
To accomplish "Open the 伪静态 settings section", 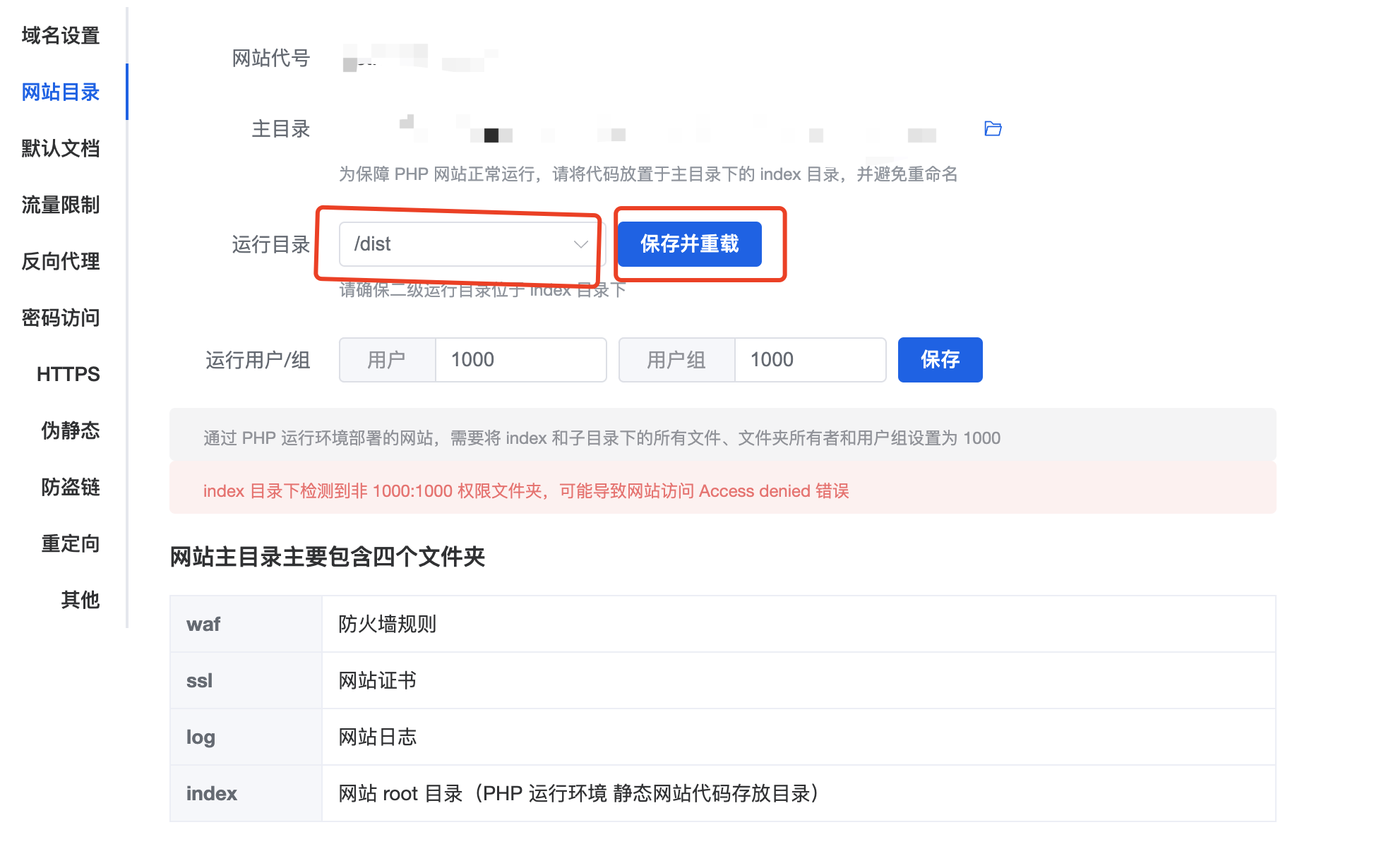I will pyautogui.click(x=70, y=430).
